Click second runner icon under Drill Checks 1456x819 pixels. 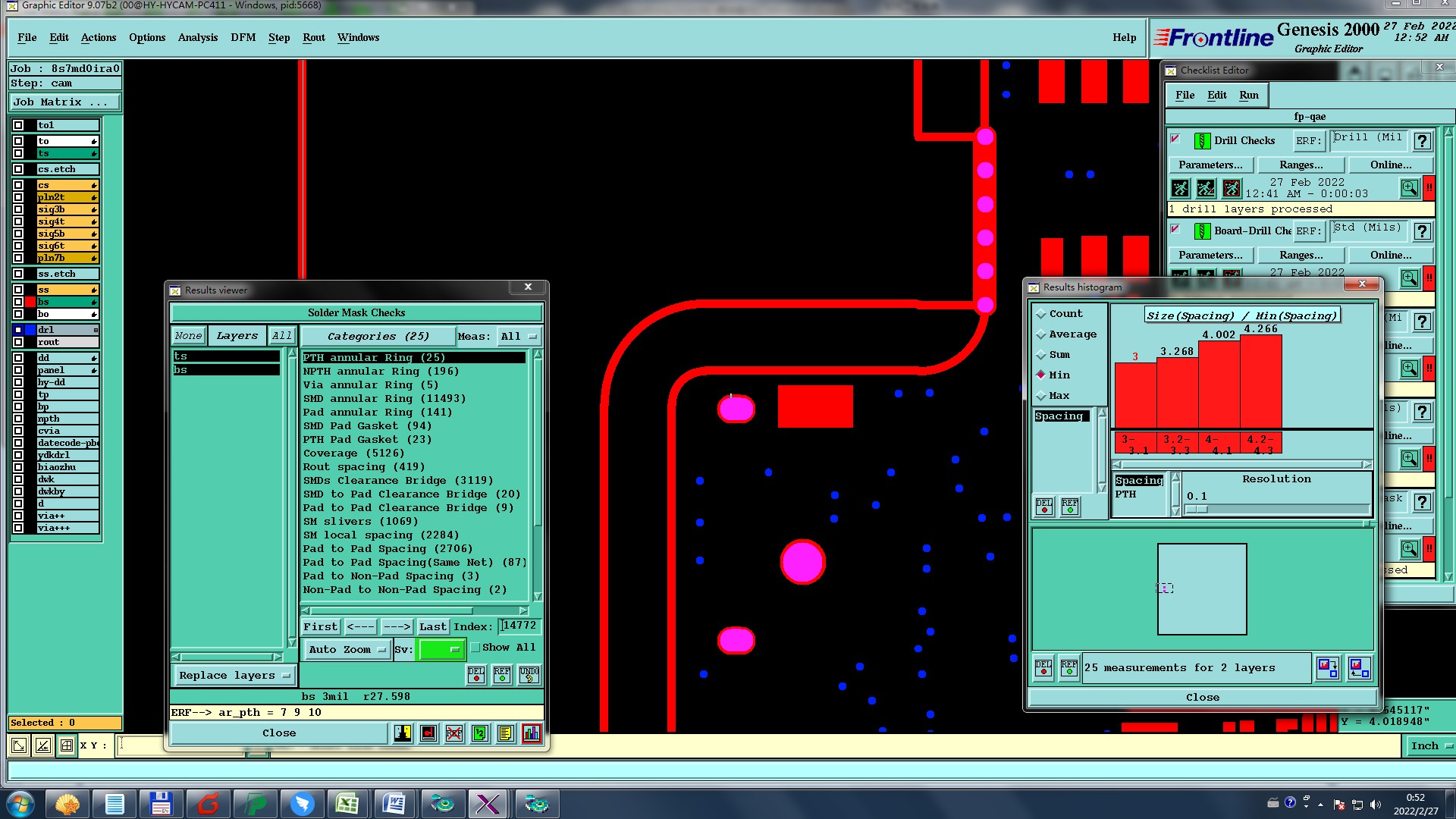tap(1206, 188)
